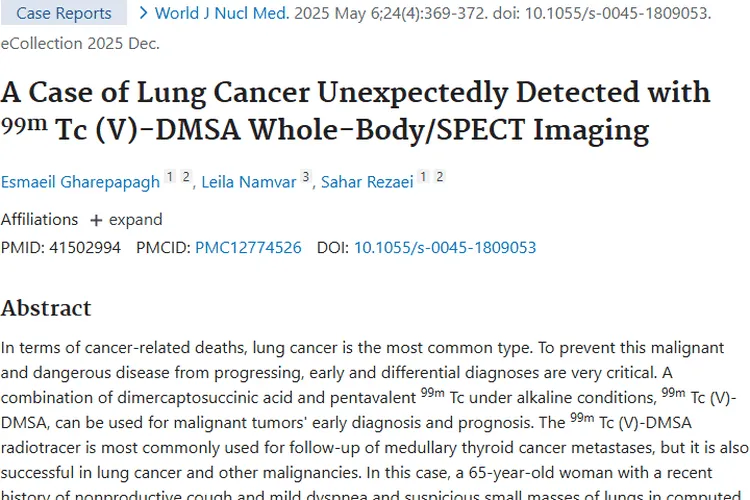Click affiliation superscript 2 after Rezaei
The height and width of the screenshot is (500, 750).
[x=440, y=178]
